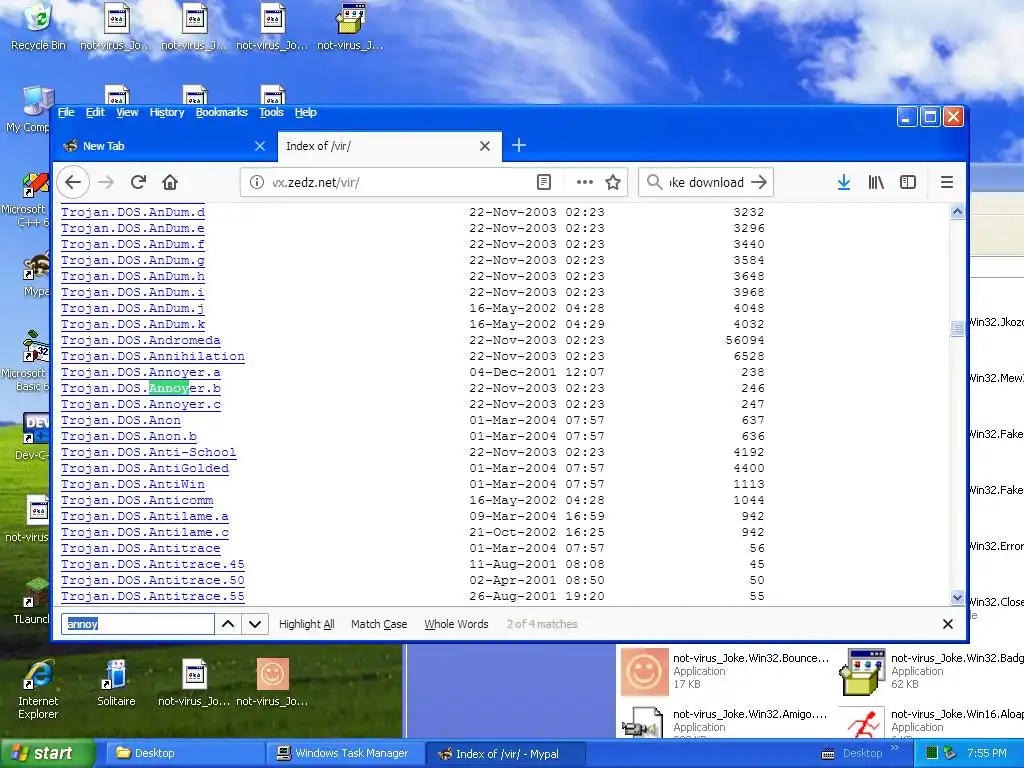Open the Tools menu

(271, 112)
